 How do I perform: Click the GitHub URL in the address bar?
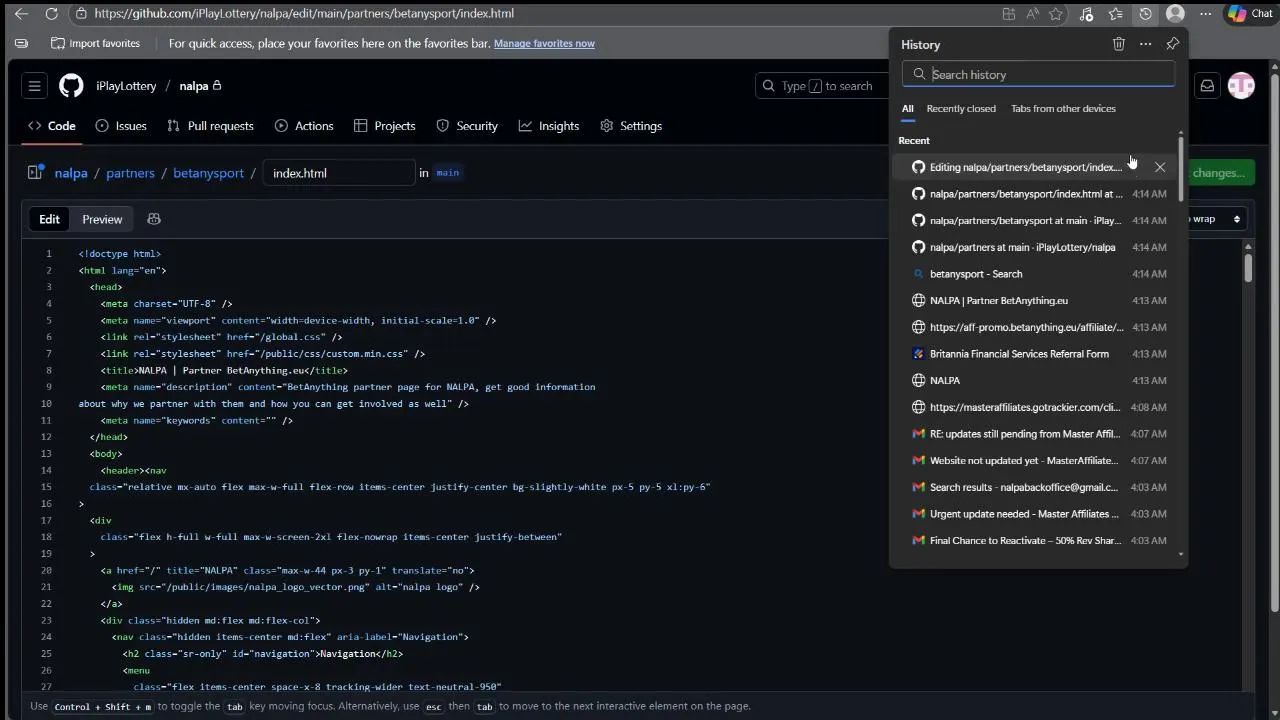304,14
